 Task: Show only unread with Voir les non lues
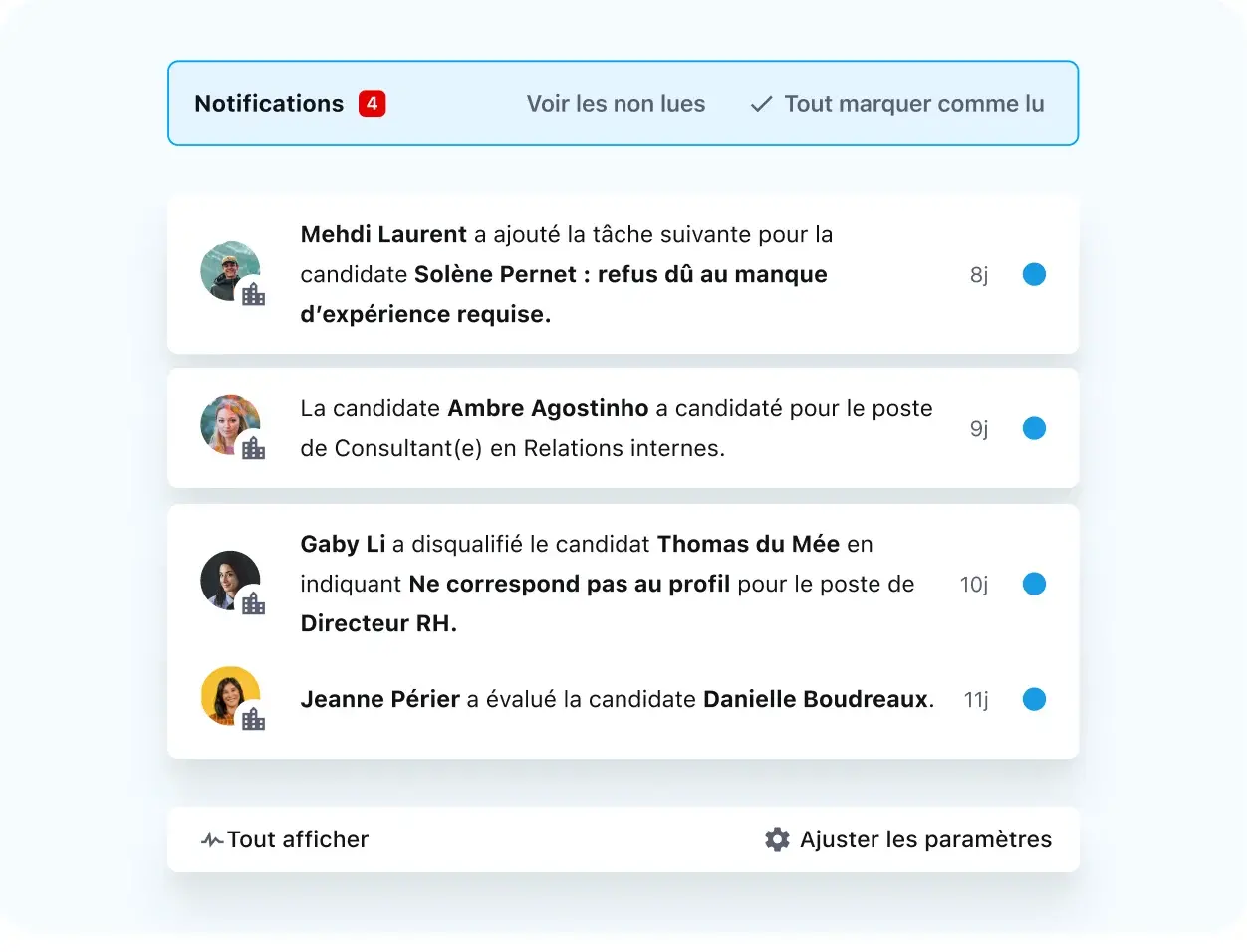pyautogui.click(x=616, y=104)
